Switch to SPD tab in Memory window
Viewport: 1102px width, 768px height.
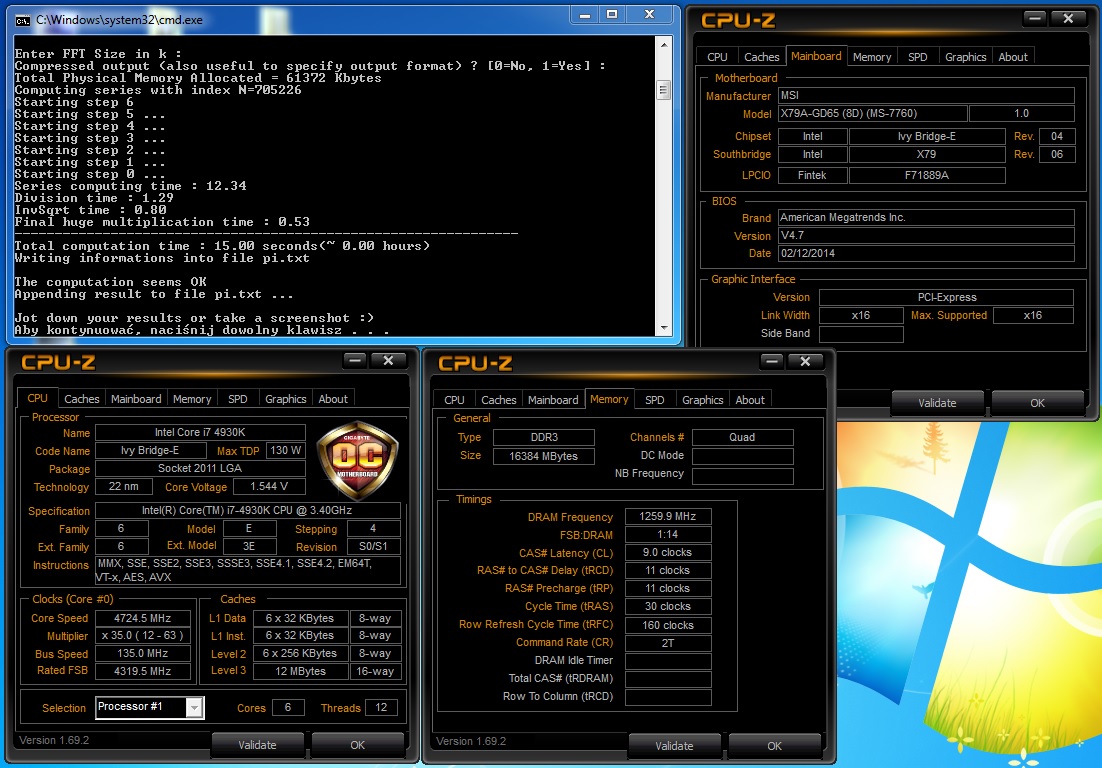click(x=654, y=400)
